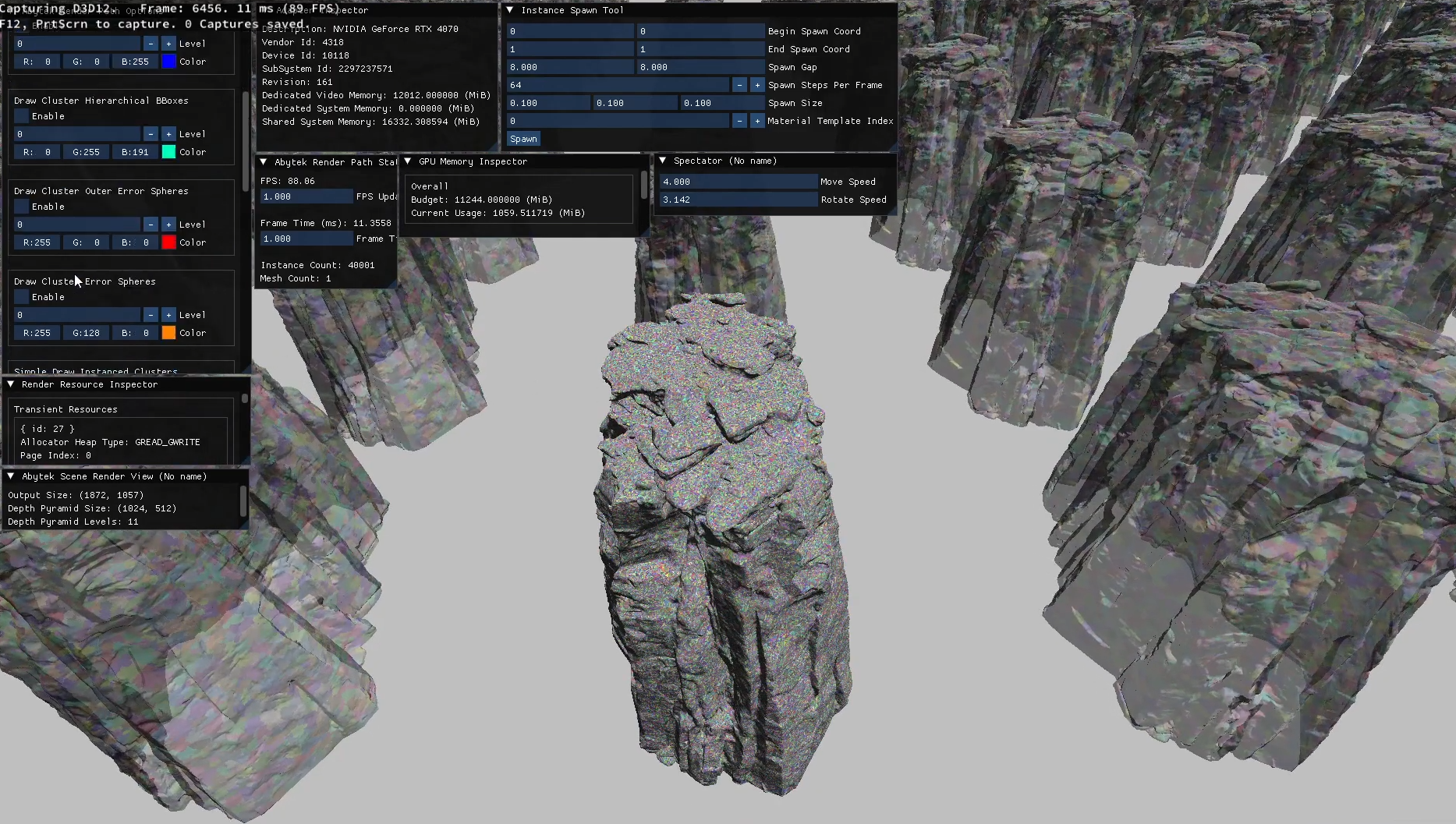Screen dimensions: 1456x824
Task: Open the blue color swatch picker
Action: pos(168,62)
